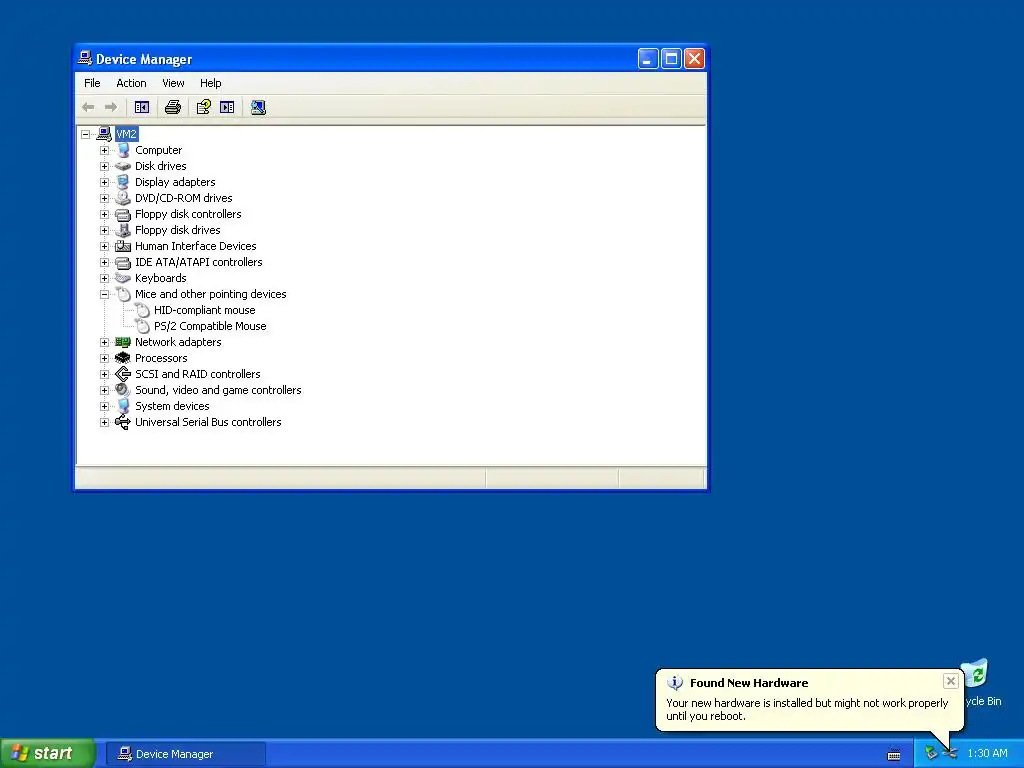The width and height of the screenshot is (1024, 768).
Task: Expand the Processors category
Action: click(104, 359)
